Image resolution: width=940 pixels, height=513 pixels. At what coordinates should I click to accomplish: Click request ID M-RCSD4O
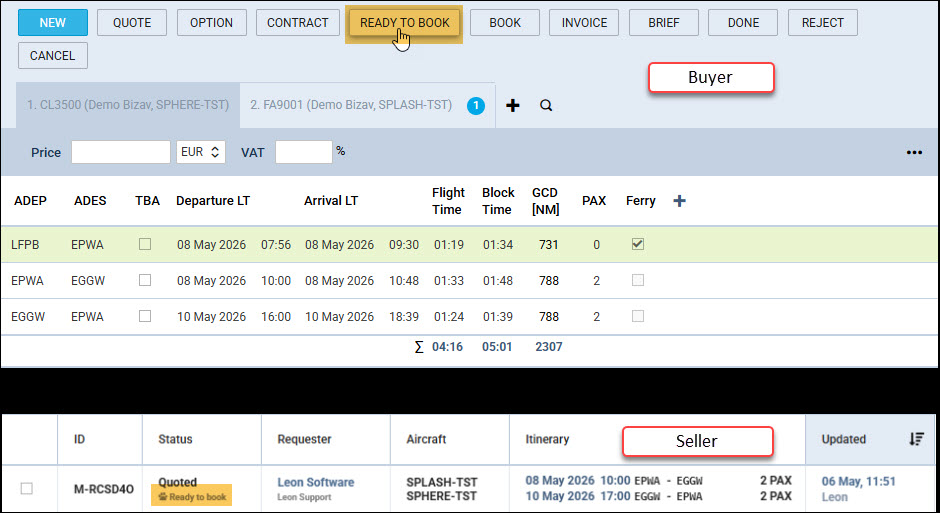coord(103,489)
